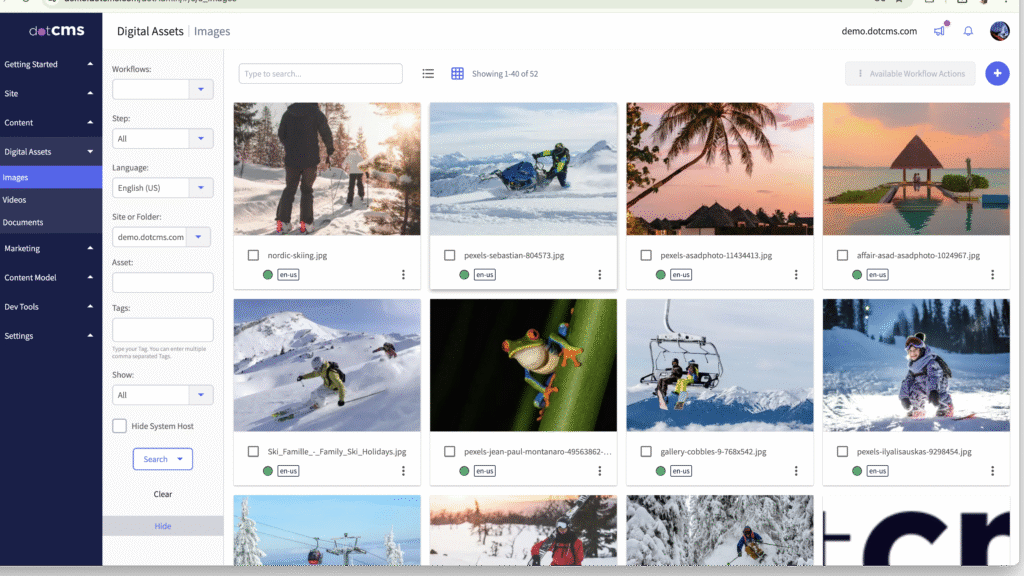Expand the Site menu section

[49, 93]
